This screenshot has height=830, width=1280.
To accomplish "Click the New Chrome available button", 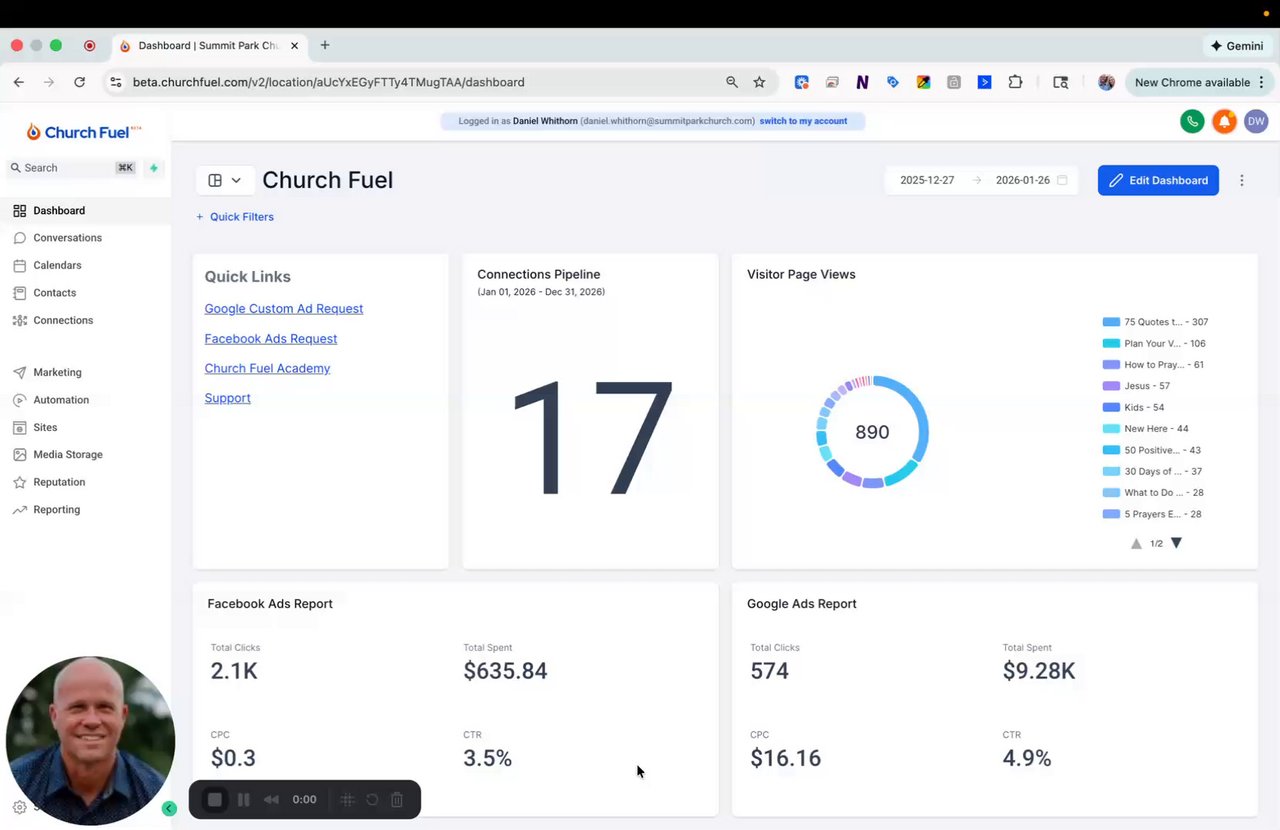I will click(x=1200, y=82).
